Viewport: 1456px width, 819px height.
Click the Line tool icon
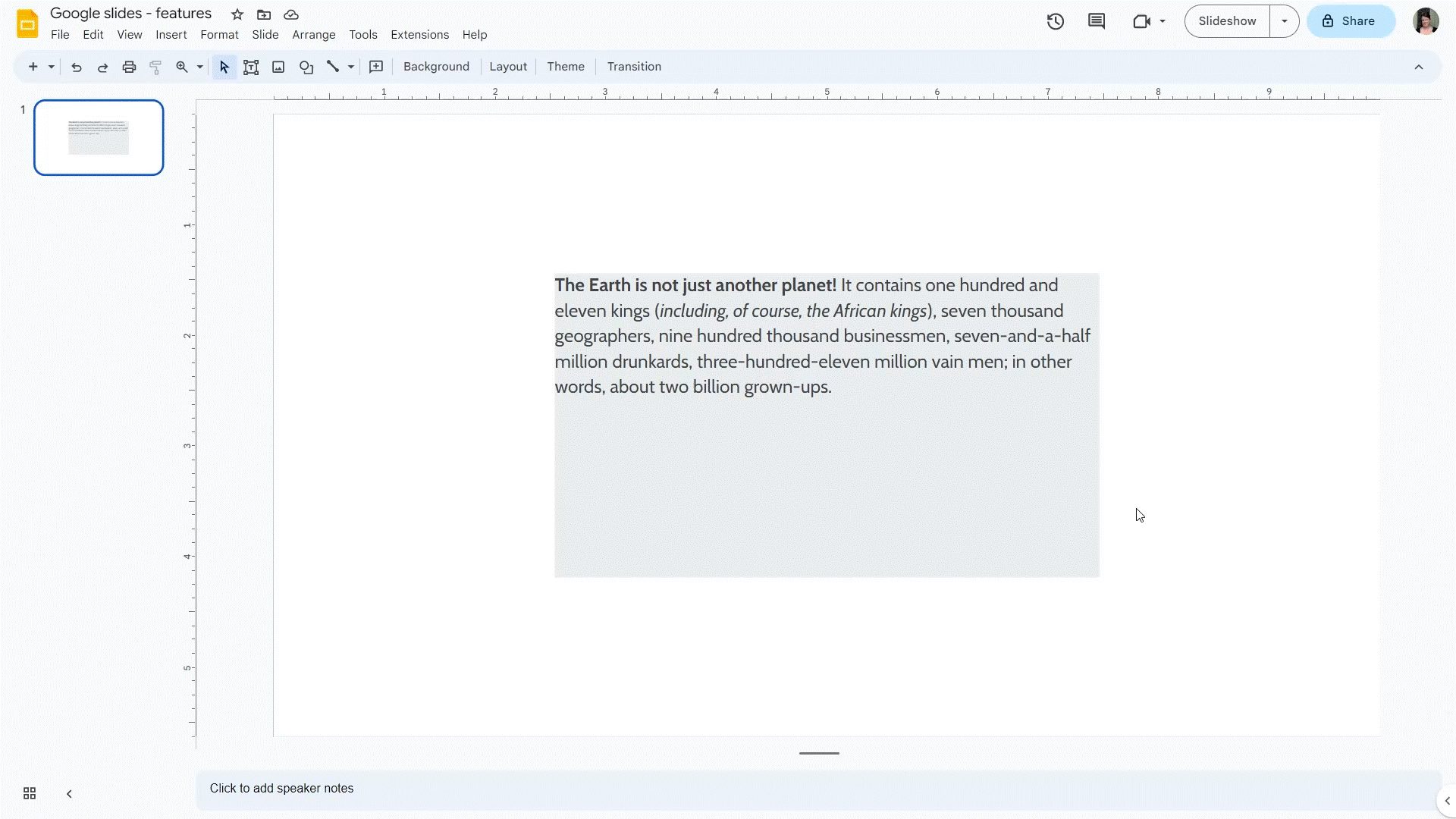click(x=334, y=66)
